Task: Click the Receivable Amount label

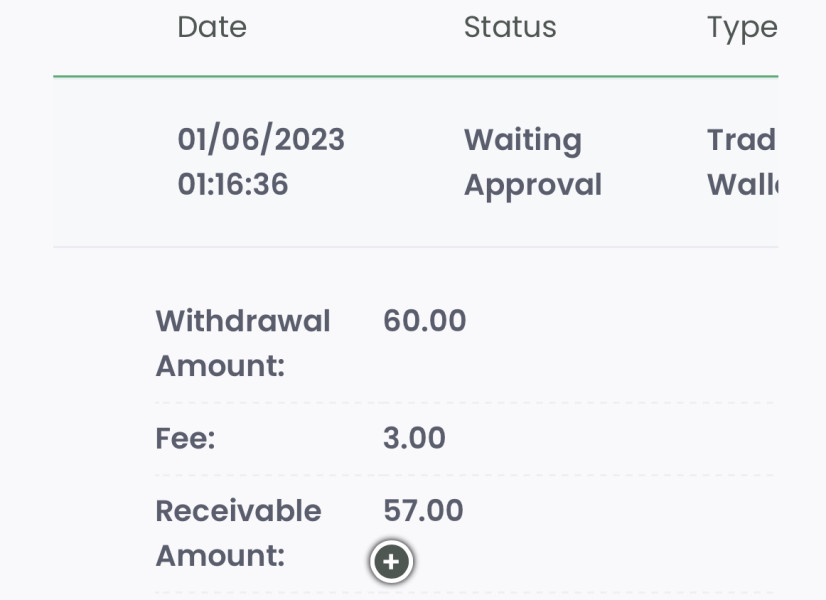Action: pos(238,533)
